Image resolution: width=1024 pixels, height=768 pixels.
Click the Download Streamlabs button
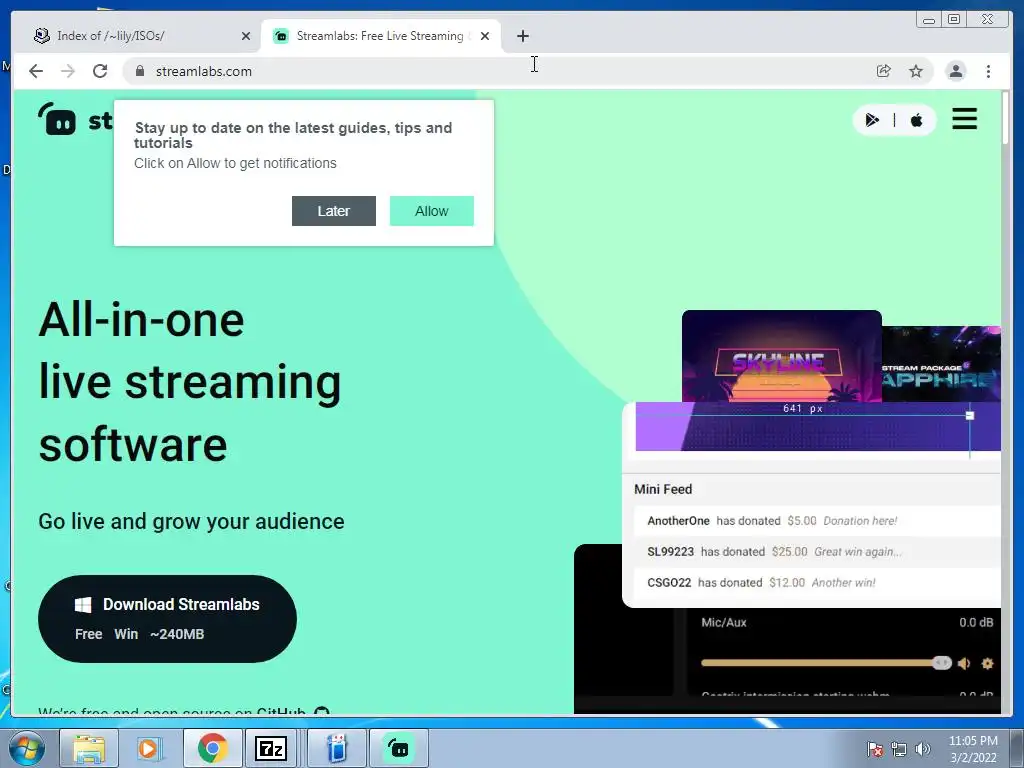(167, 618)
